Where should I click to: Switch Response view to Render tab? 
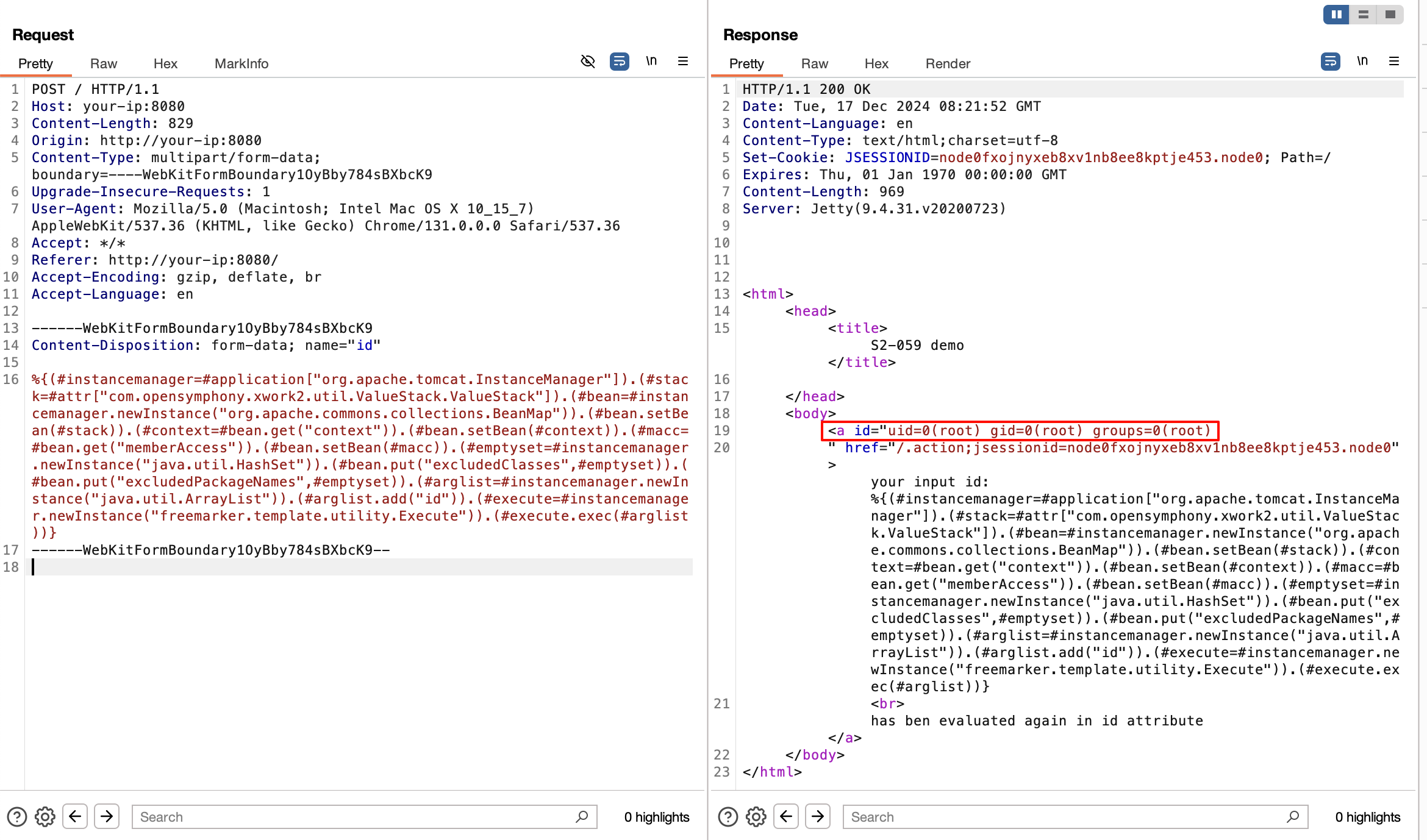[x=947, y=63]
